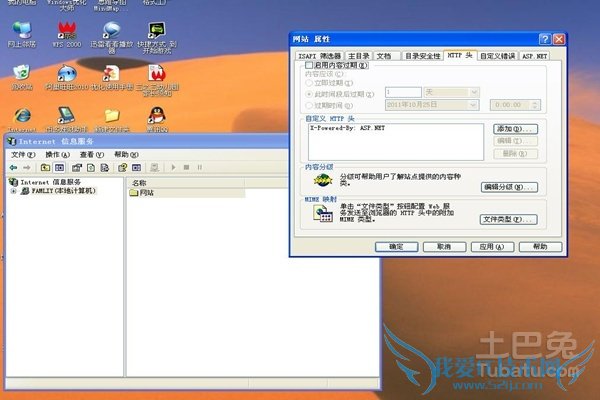
Task: Click the Export List toolbar icon
Action: click(104, 167)
